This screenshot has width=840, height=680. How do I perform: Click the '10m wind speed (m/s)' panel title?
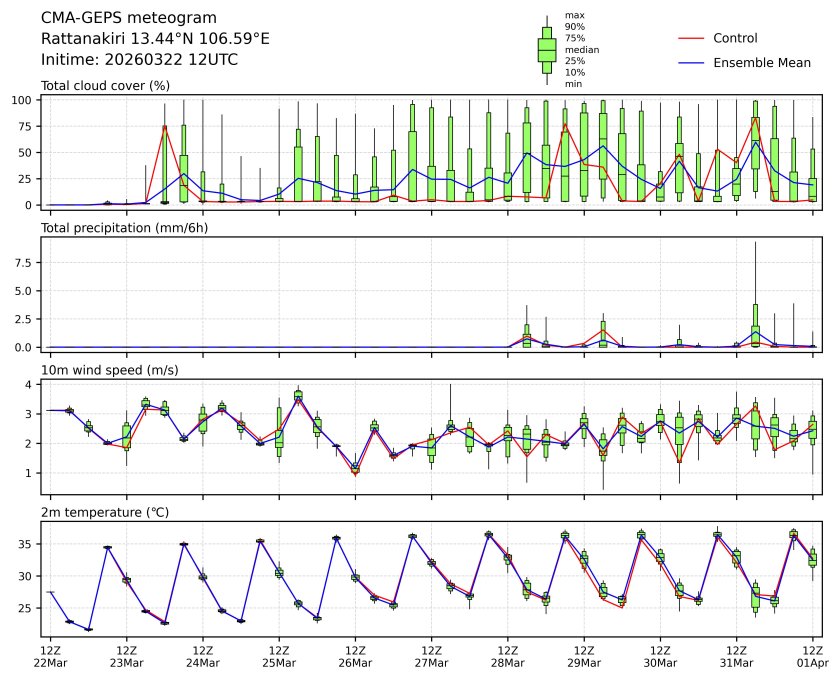tap(109, 370)
